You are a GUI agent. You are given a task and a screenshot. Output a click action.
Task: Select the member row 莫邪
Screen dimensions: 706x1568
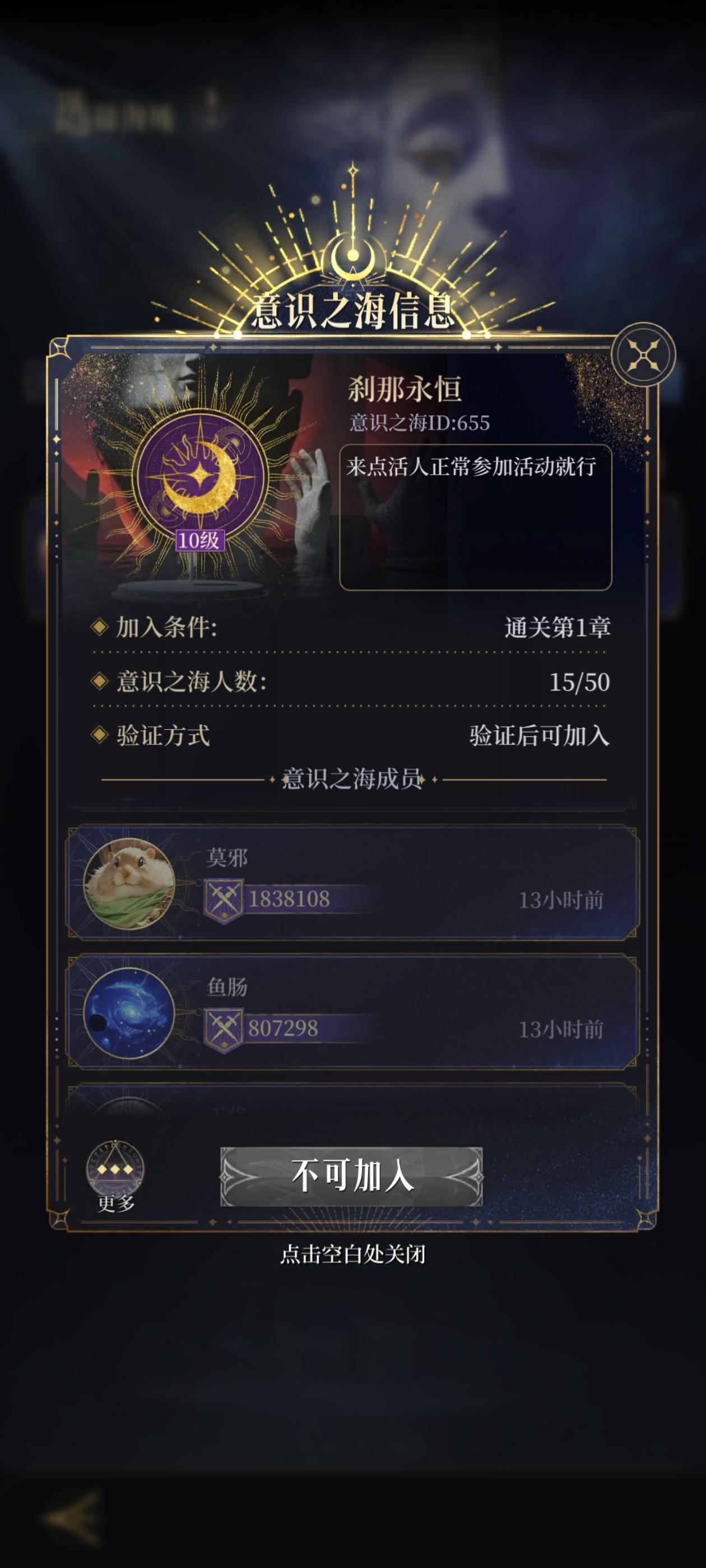pos(352,883)
